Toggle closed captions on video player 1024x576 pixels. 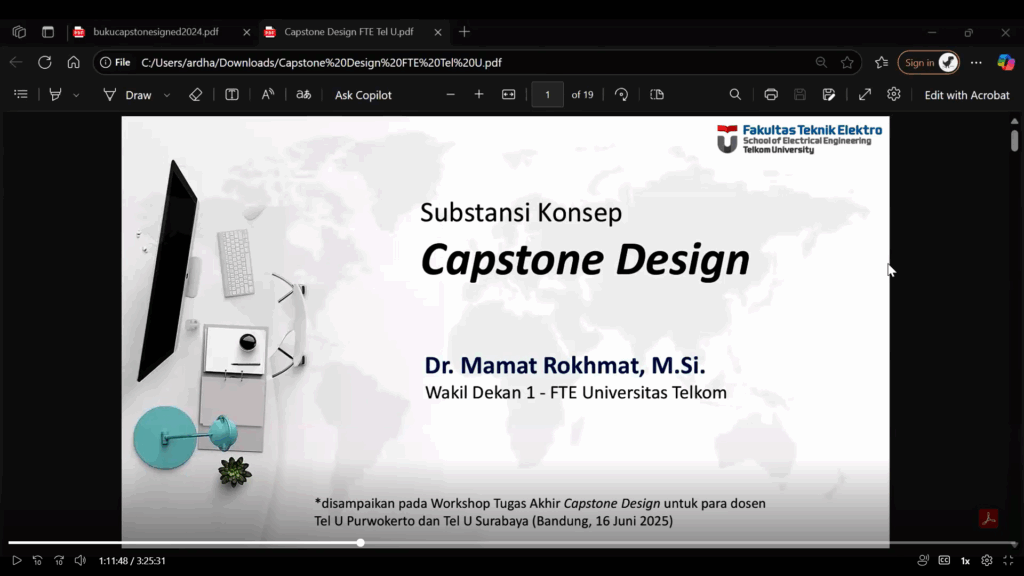tap(944, 561)
